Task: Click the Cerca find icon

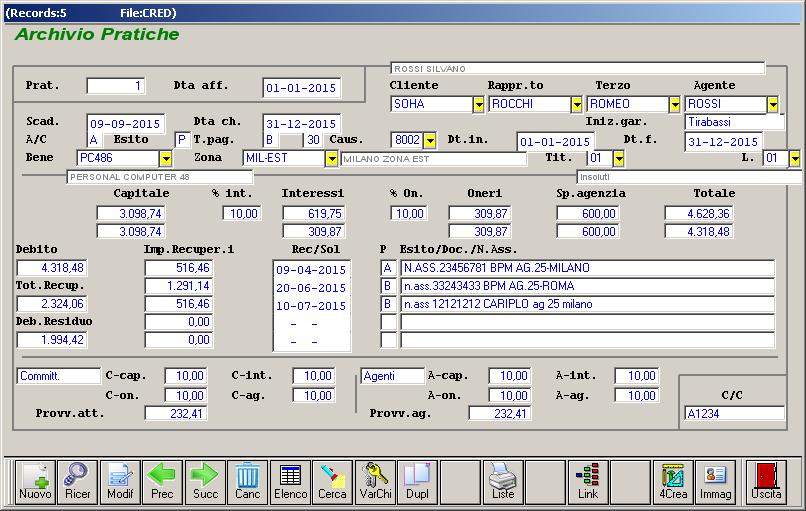Action: (x=333, y=482)
